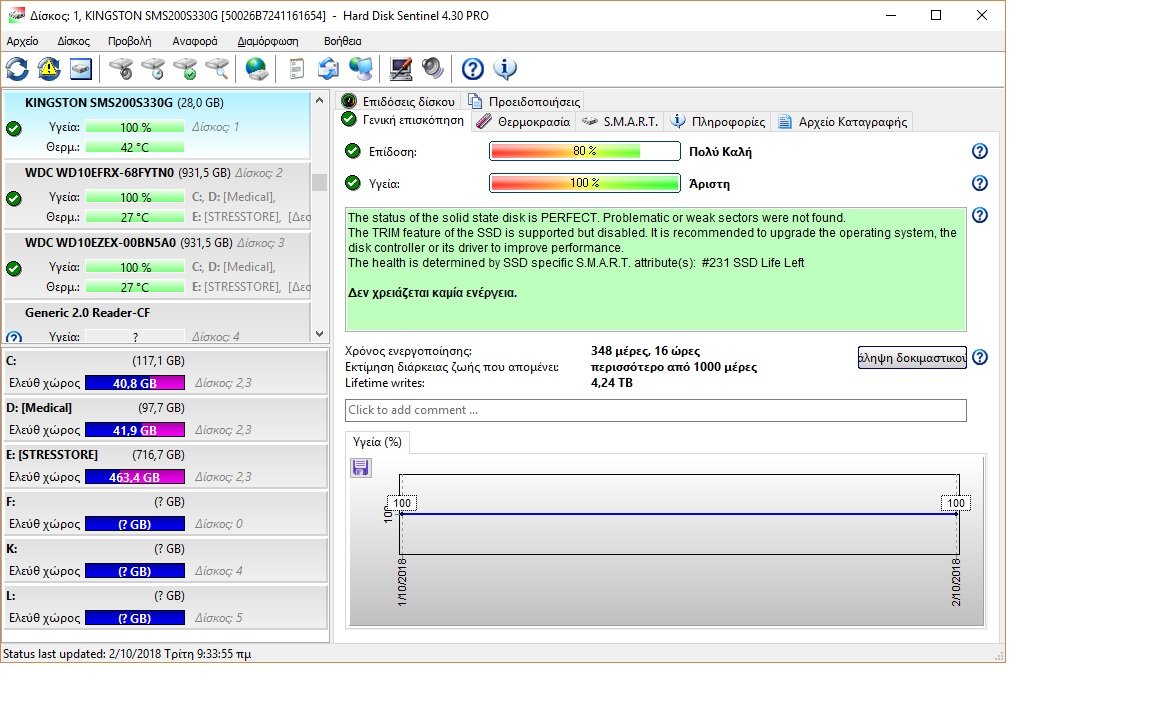Click the green status check for KINGSTON disk
The image size is (1152, 720).
pyautogui.click(x=14, y=129)
